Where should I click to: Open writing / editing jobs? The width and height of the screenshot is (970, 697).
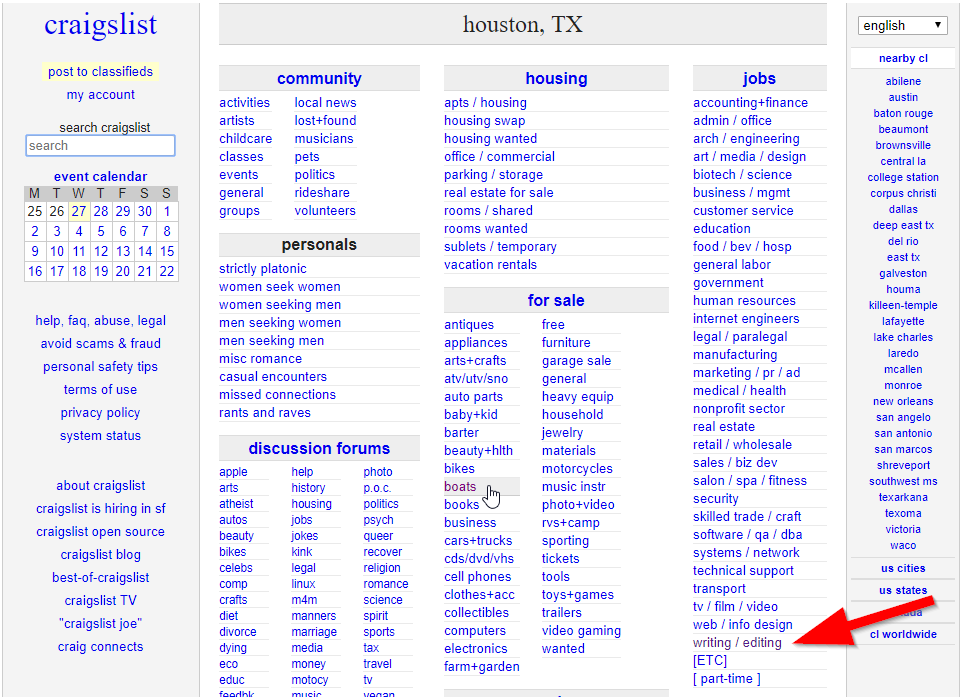click(737, 643)
